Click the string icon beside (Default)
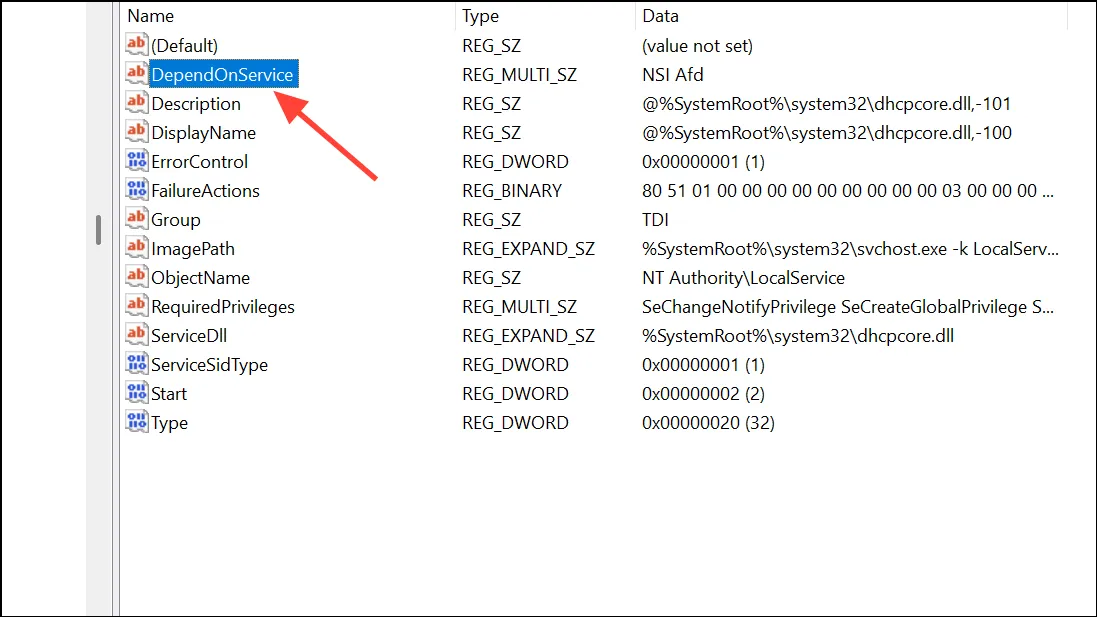 pos(136,45)
